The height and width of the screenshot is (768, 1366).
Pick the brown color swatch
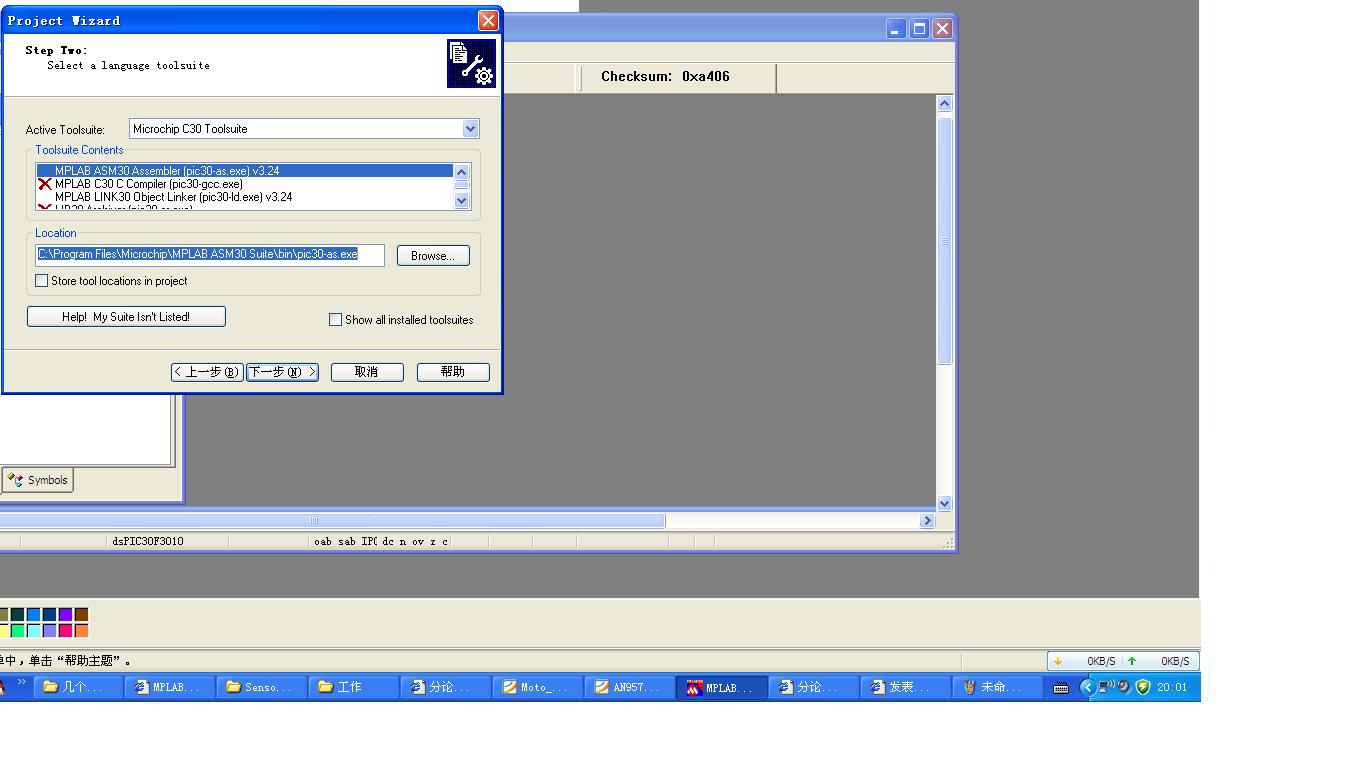click(82, 615)
